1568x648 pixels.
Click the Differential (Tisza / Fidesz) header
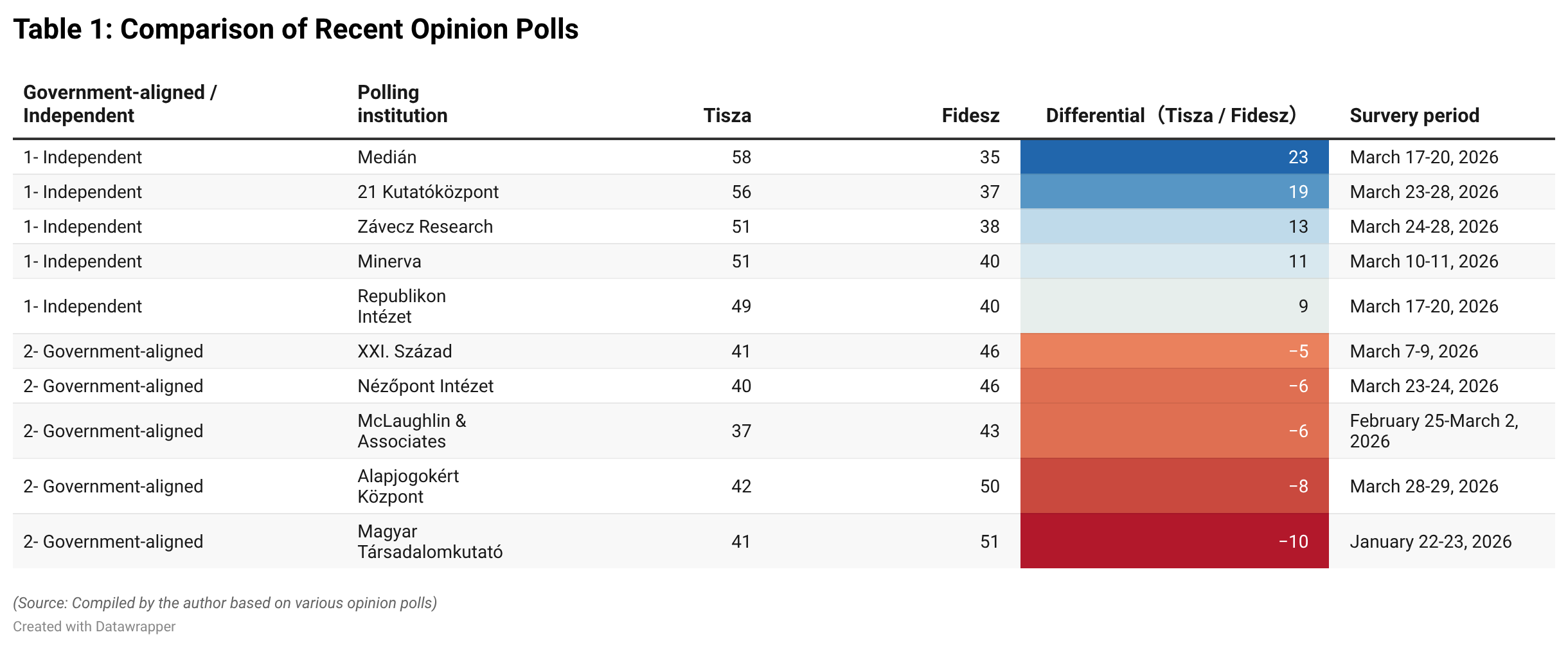coord(1171,116)
